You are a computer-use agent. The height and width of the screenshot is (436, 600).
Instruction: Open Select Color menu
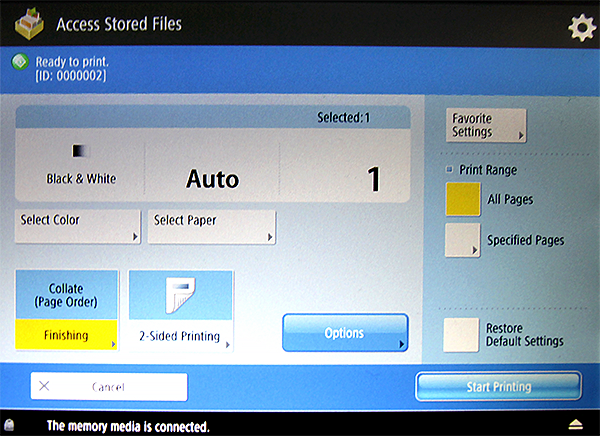[x=78, y=226]
